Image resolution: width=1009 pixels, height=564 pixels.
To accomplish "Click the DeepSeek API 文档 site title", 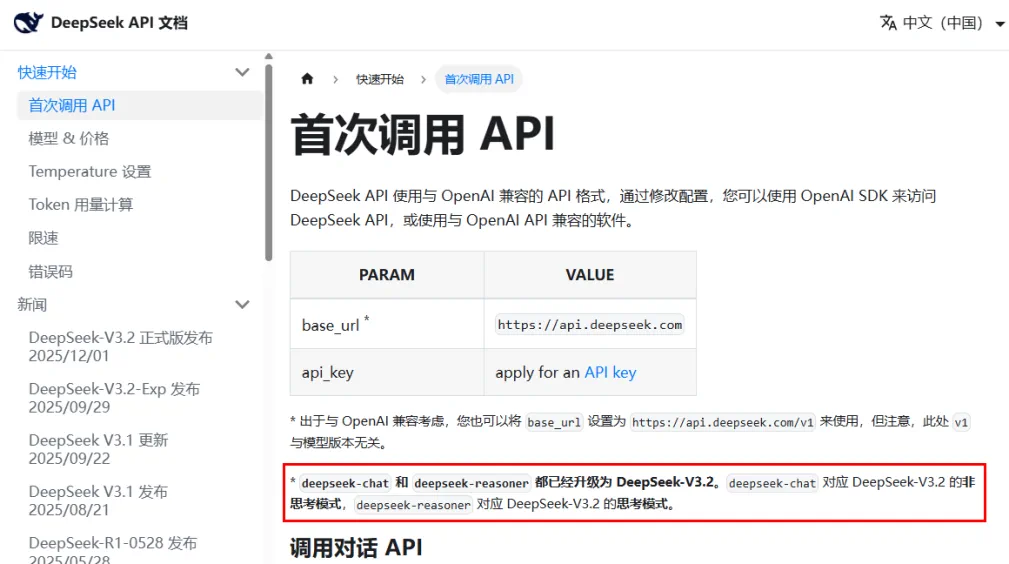I will [119, 23].
